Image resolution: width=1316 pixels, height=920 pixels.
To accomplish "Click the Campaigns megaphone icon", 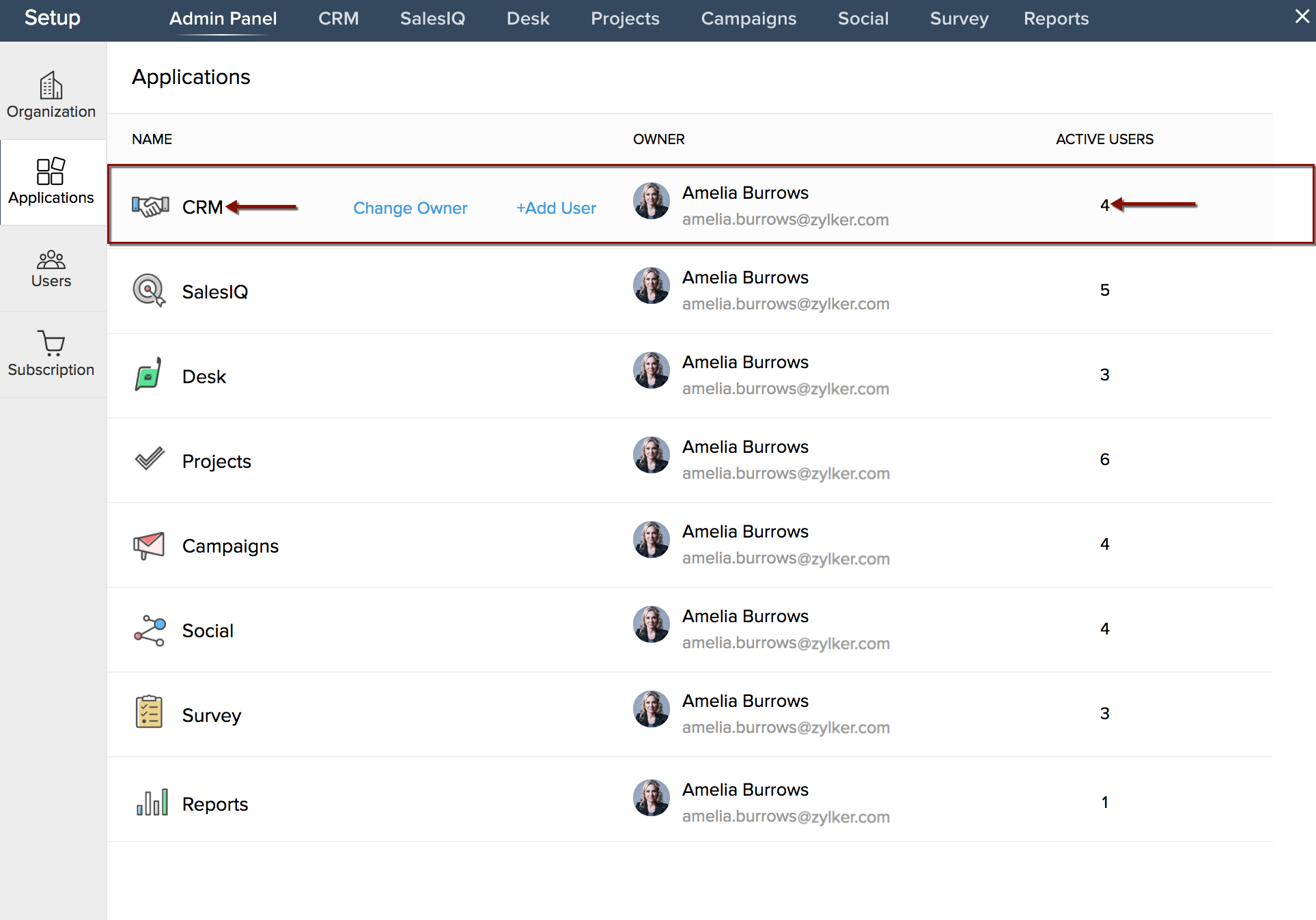I will pos(149,545).
